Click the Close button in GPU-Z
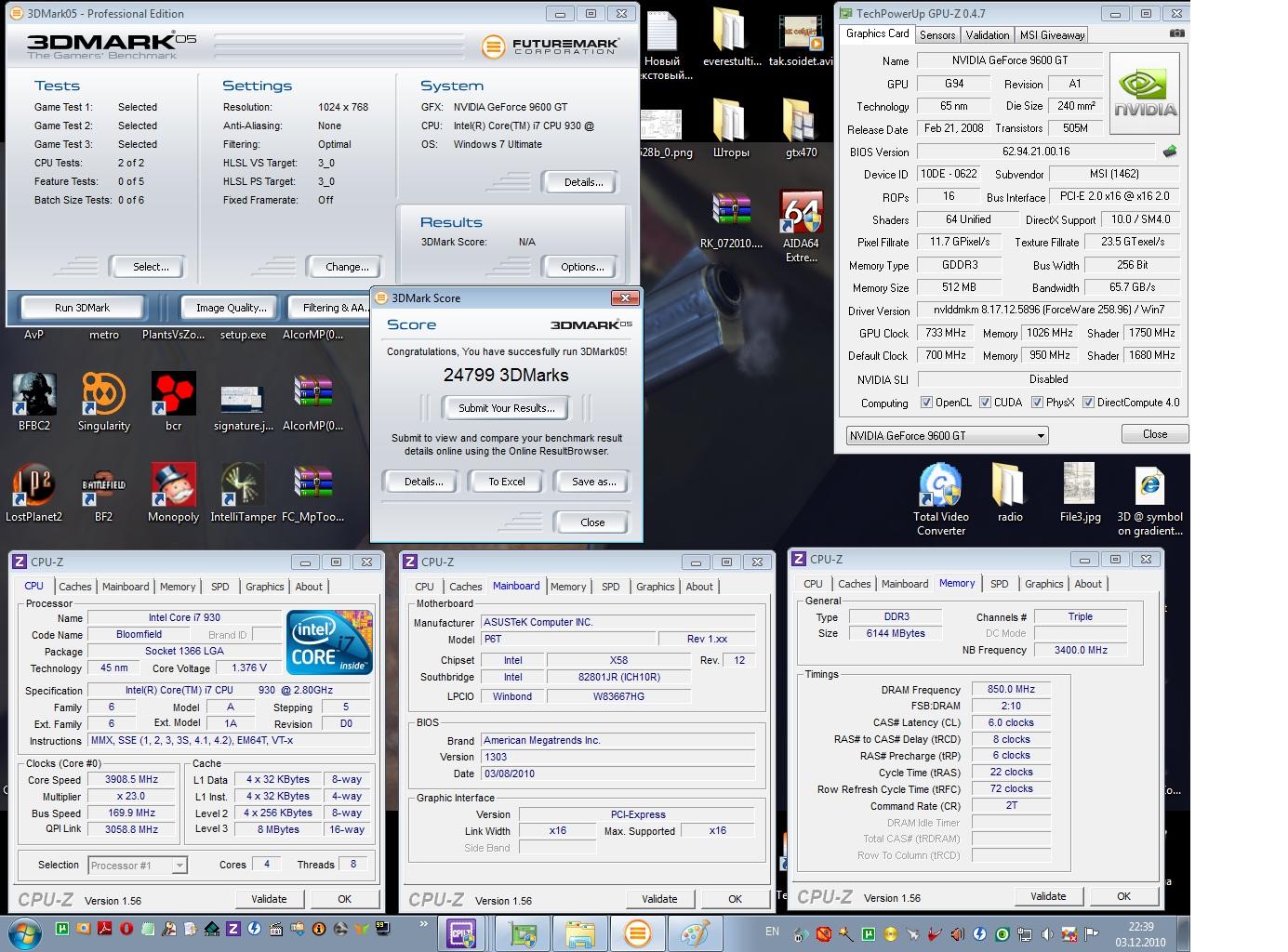The height and width of the screenshot is (952, 1288). (x=1155, y=434)
